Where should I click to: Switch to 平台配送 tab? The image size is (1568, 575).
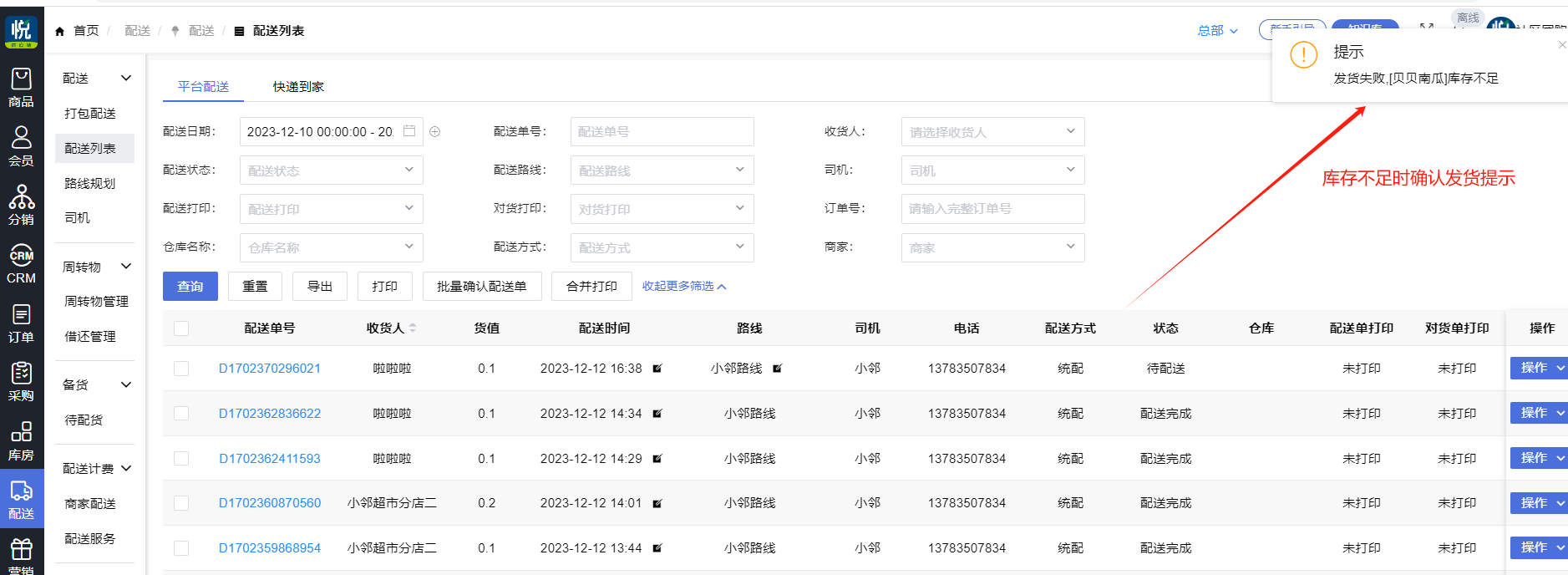pyautogui.click(x=203, y=86)
